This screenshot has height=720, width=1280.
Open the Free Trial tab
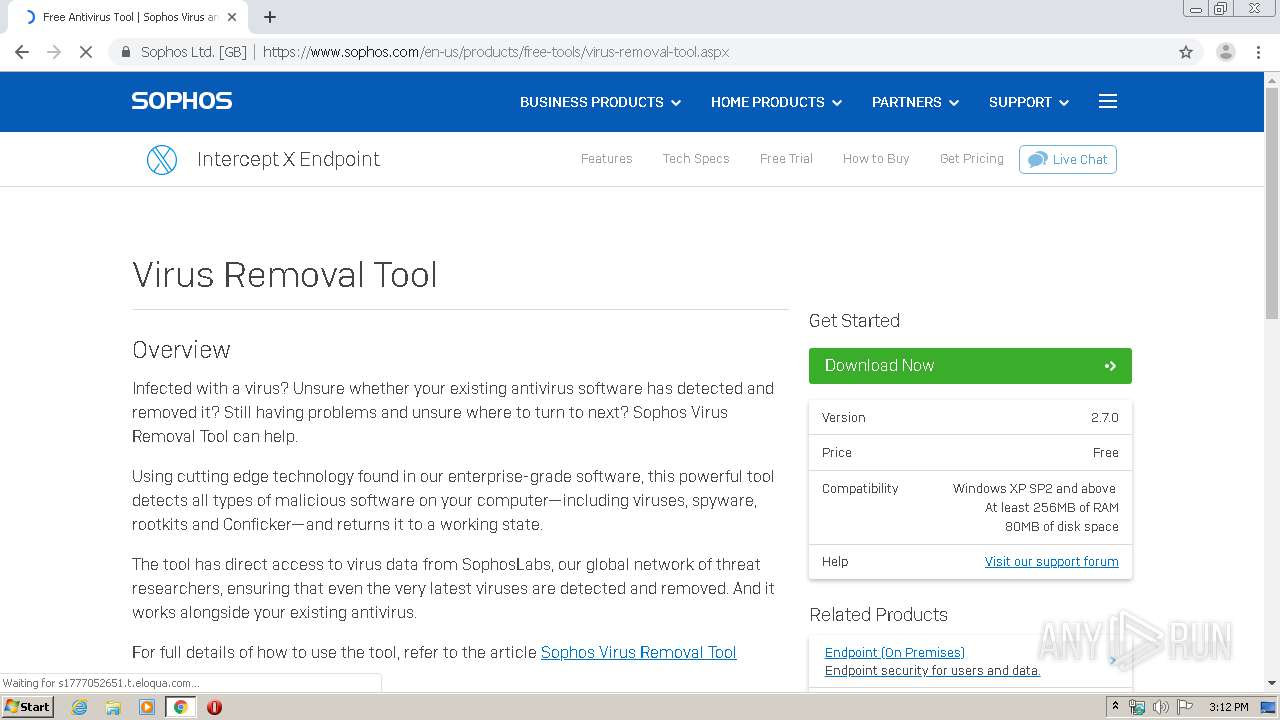(786, 159)
